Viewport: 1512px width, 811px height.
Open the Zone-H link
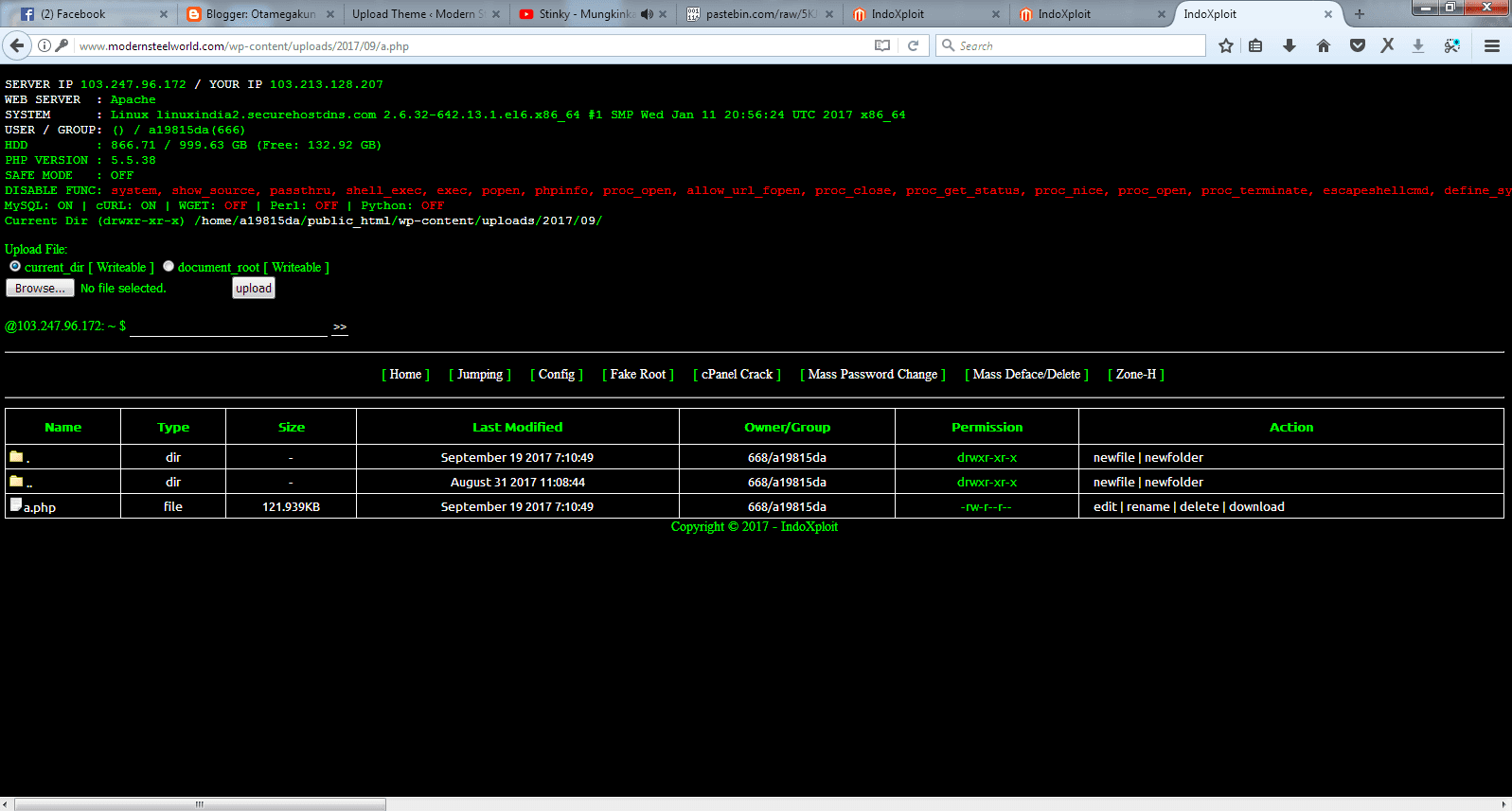click(1136, 374)
